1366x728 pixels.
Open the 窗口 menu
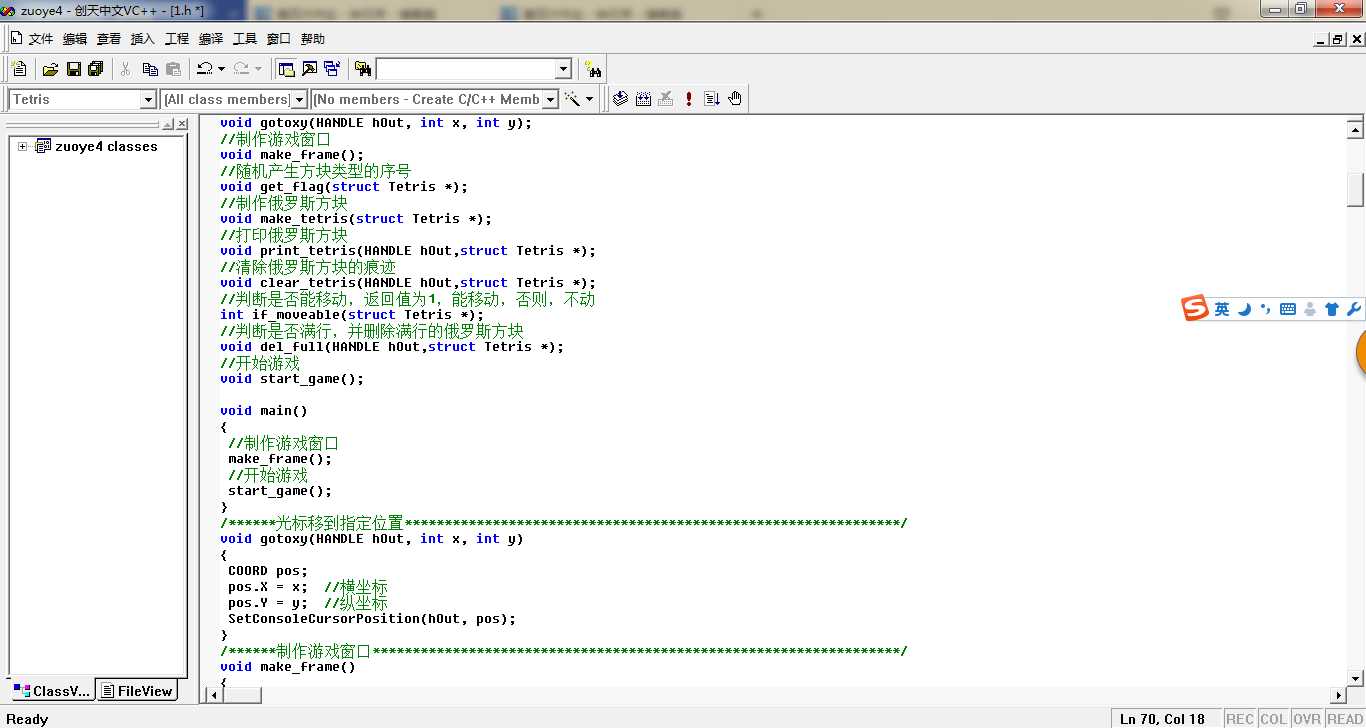[279, 38]
